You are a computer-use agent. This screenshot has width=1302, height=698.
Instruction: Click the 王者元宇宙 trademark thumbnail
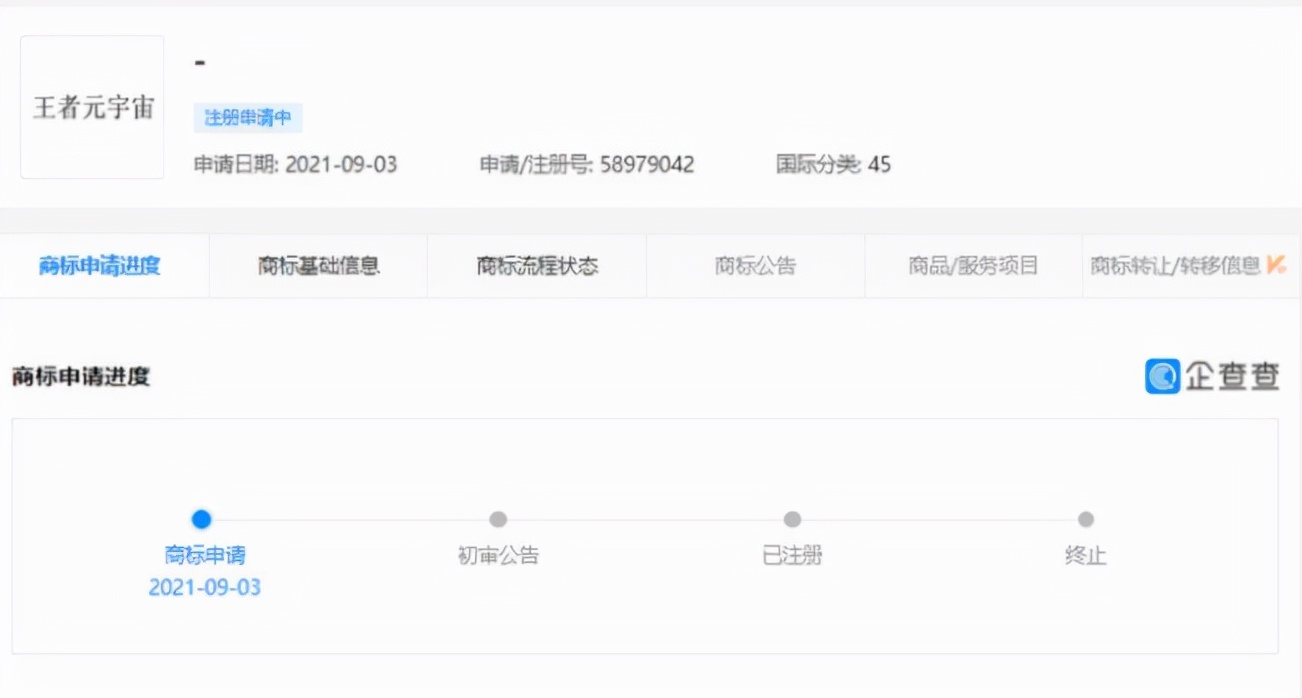(92, 107)
